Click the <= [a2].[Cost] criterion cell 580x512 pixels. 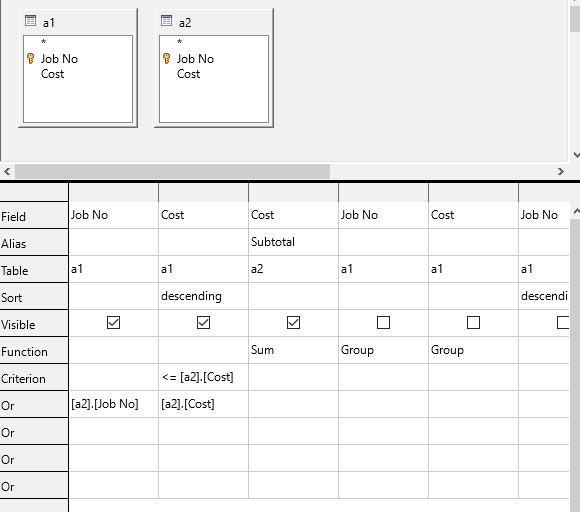[x=203, y=377]
